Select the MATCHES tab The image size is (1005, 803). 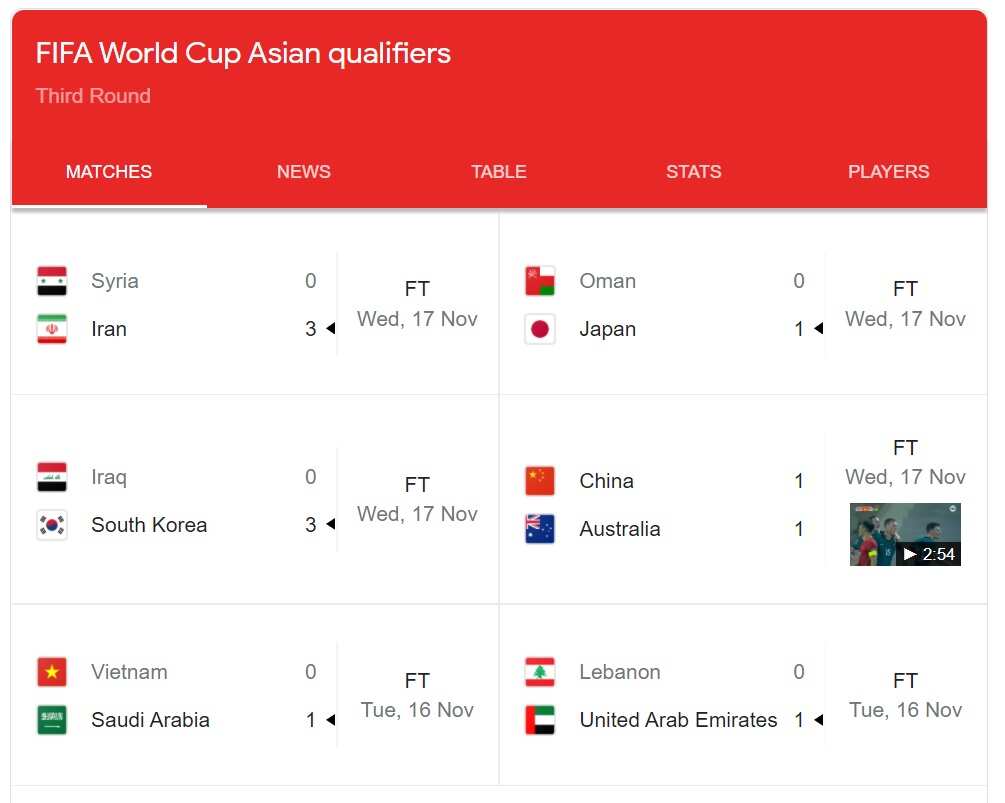click(108, 171)
